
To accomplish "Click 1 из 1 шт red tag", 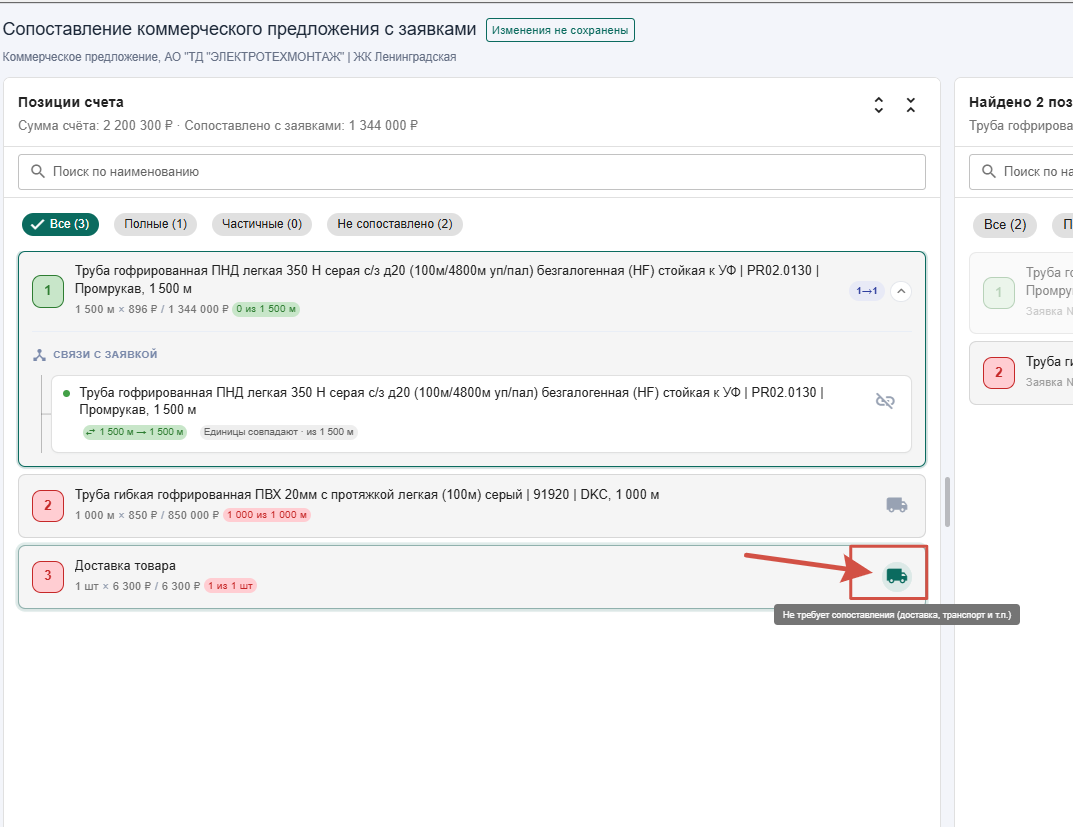I will pos(231,586).
